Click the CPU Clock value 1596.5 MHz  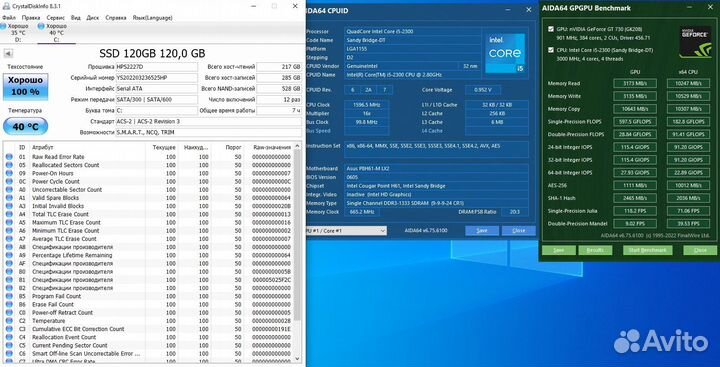pyautogui.click(x=367, y=105)
